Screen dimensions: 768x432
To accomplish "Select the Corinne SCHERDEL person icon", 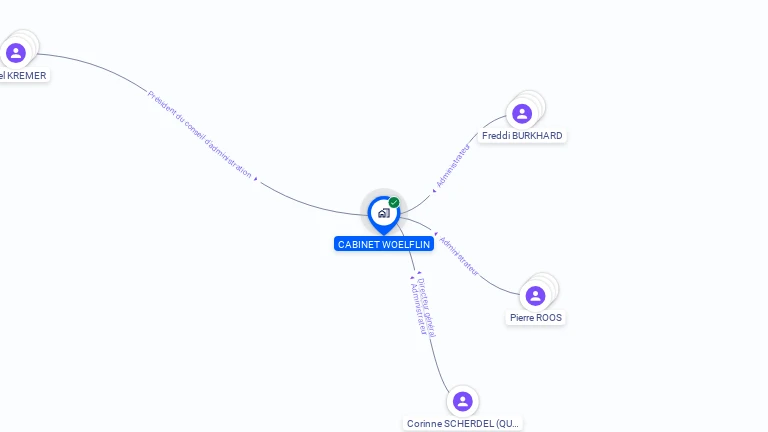I will click(x=462, y=402).
